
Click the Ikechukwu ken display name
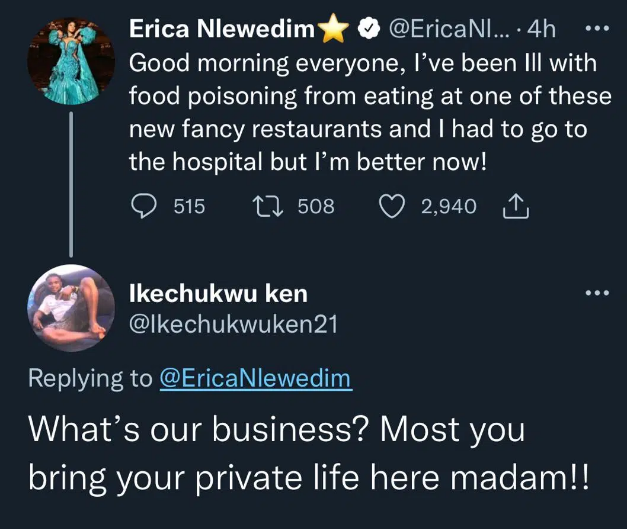click(x=218, y=293)
